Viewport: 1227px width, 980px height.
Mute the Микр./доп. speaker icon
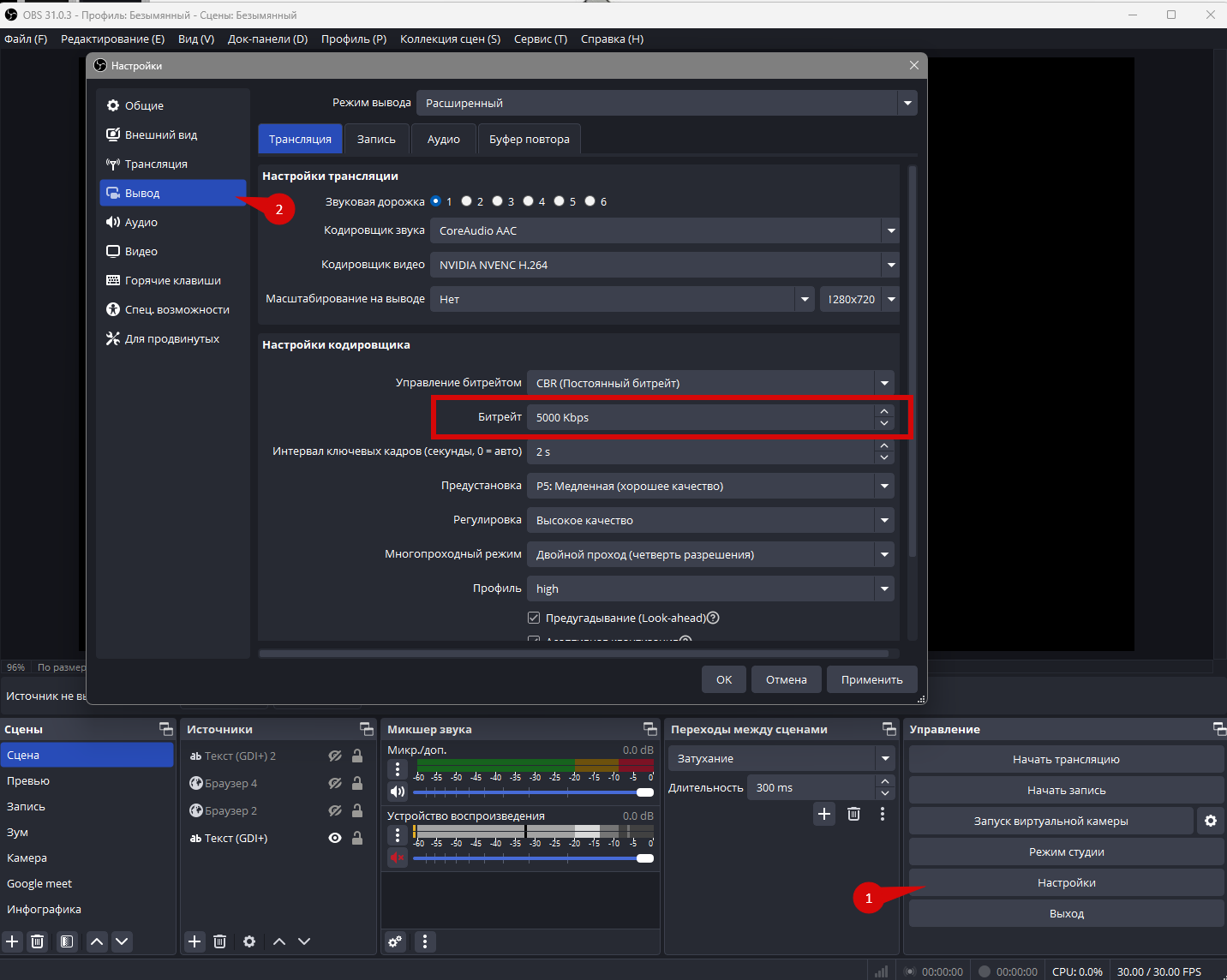398,792
